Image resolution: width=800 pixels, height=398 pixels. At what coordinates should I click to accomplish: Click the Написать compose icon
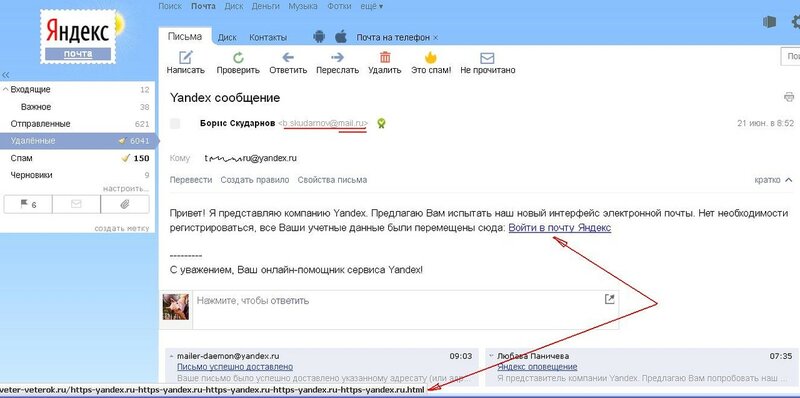(x=186, y=57)
